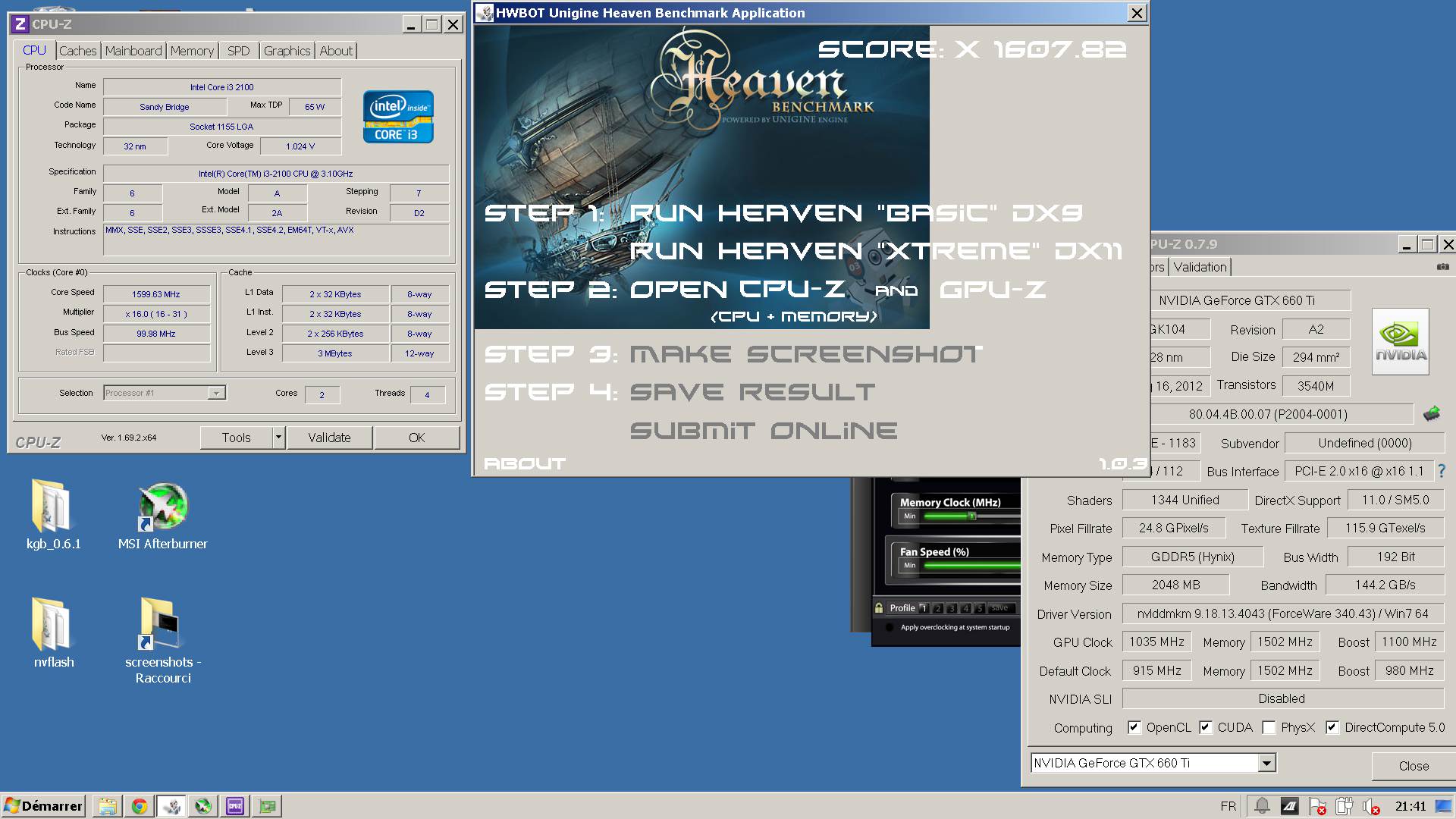Toggle the DirectCompute 5.0 checkbox
This screenshot has width=1456, height=819.
click(x=1332, y=727)
